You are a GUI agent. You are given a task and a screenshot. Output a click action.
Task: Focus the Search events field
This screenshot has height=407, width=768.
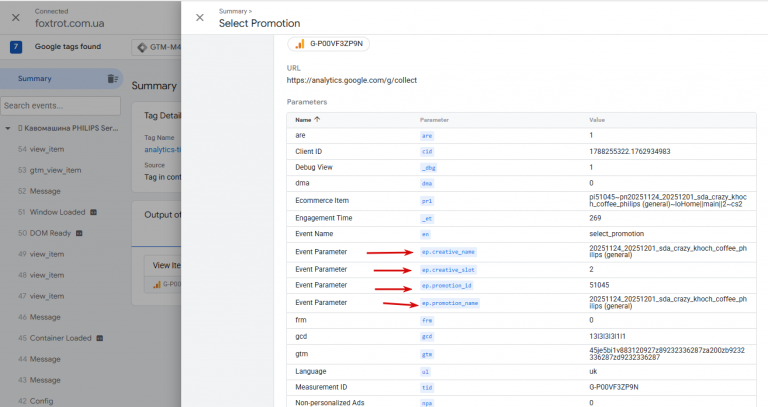point(60,105)
